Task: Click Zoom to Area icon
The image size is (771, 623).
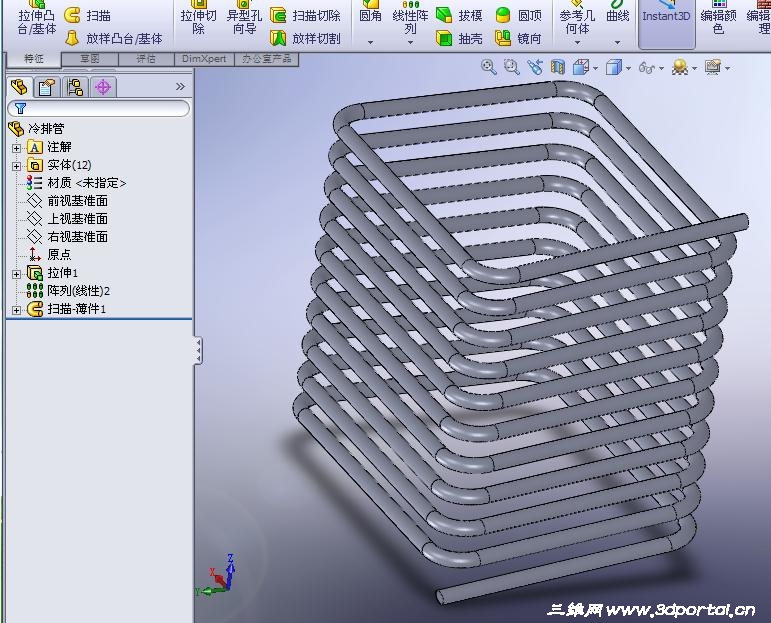Action: click(511, 67)
